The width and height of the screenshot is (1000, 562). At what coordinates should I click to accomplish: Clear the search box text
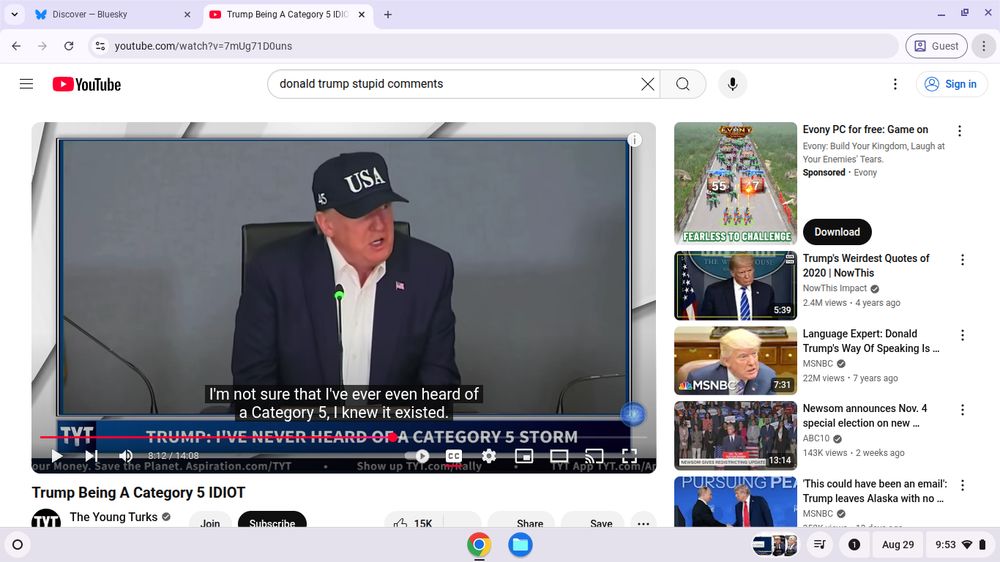pyautogui.click(x=647, y=84)
